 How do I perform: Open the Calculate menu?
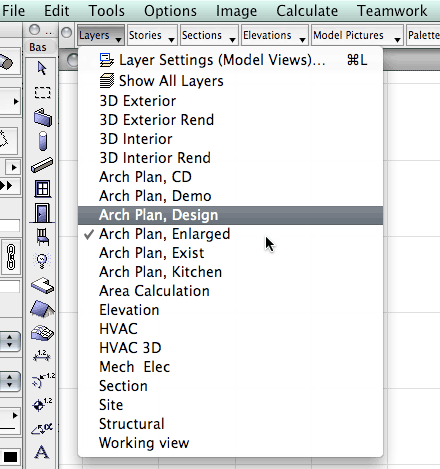click(307, 11)
